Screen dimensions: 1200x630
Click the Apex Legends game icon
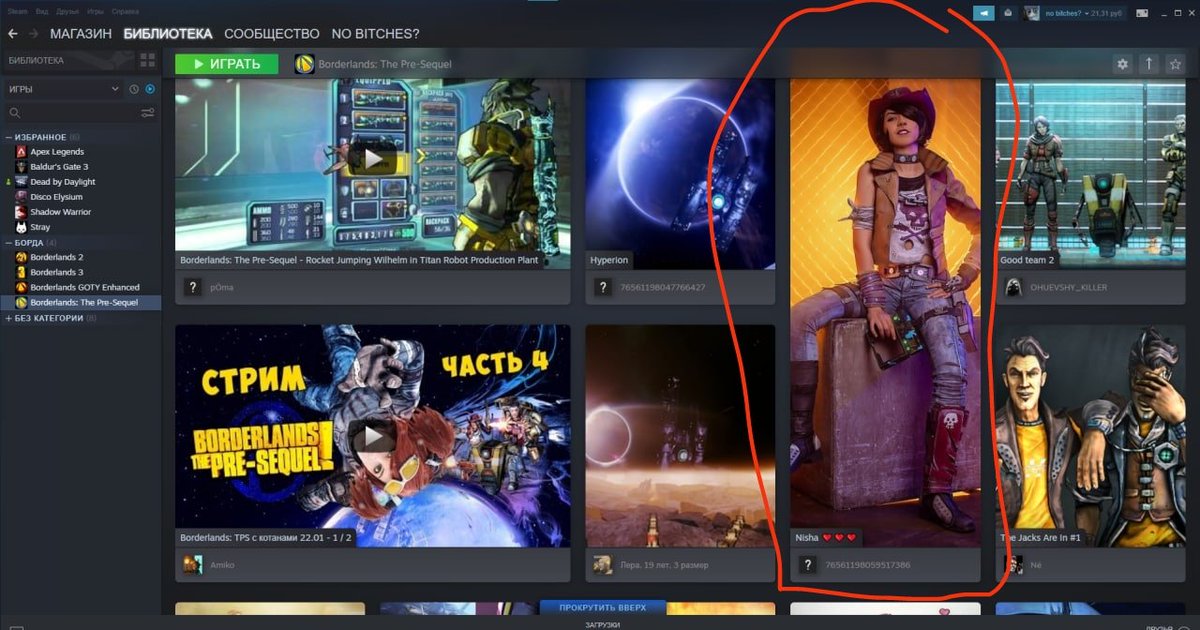21,152
